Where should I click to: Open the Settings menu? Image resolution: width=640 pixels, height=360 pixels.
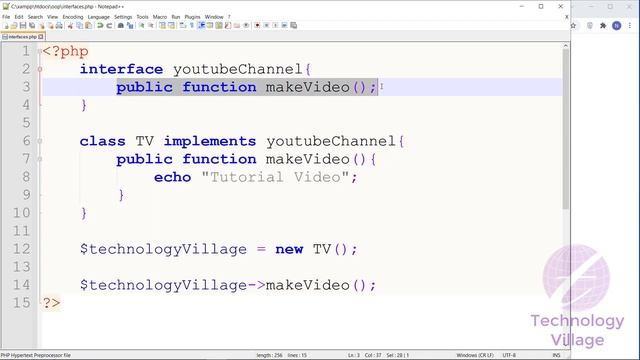click(x=123, y=17)
